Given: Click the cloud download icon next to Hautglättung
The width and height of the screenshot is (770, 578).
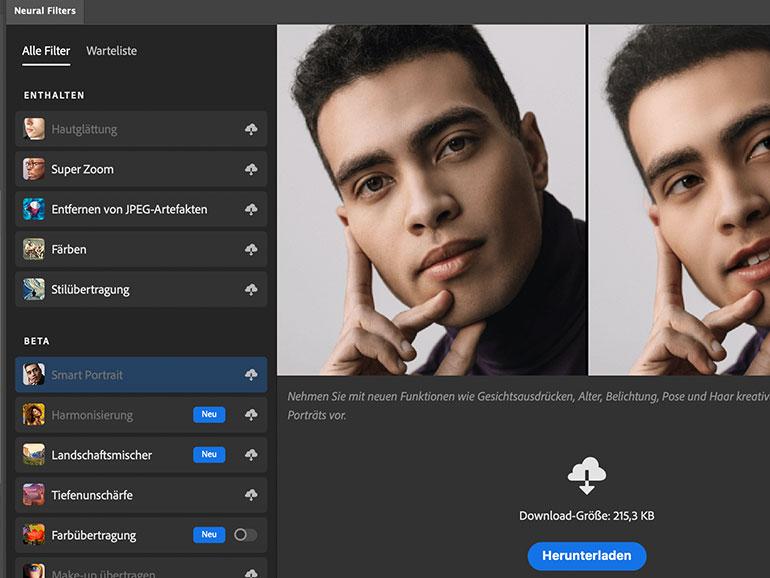Looking at the screenshot, I should (x=251, y=130).
